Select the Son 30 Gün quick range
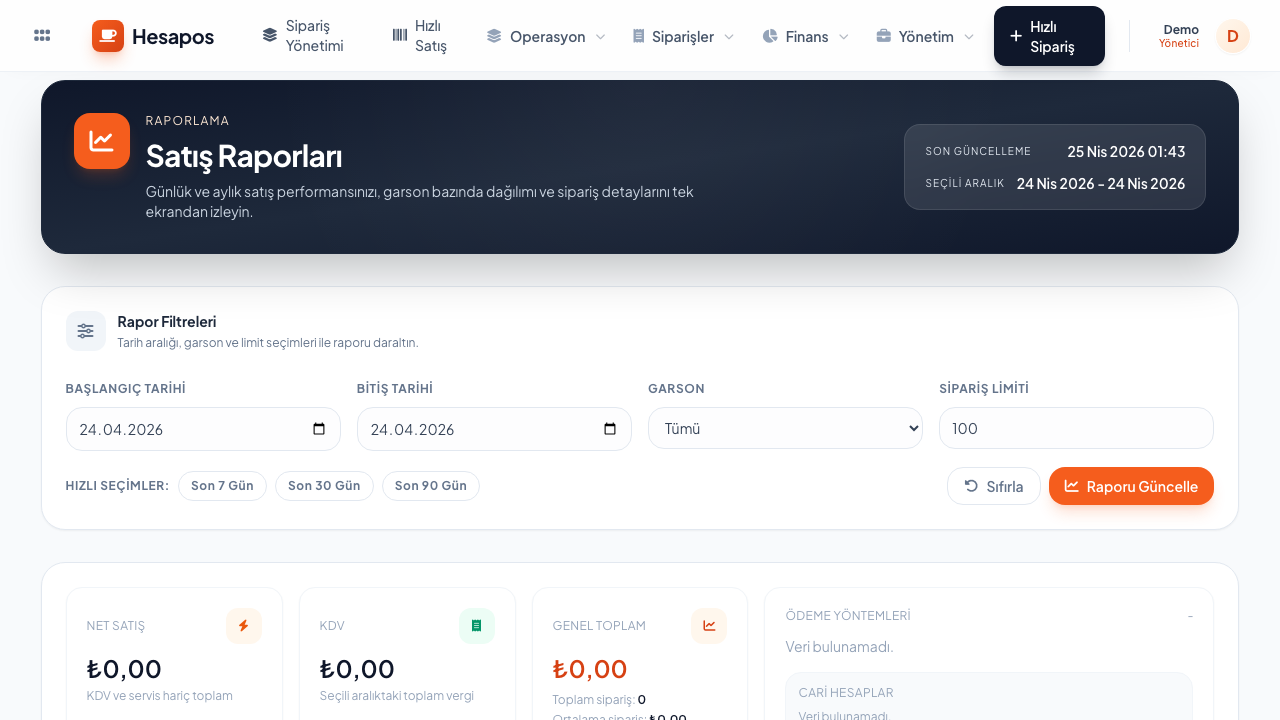 point(324,486)
